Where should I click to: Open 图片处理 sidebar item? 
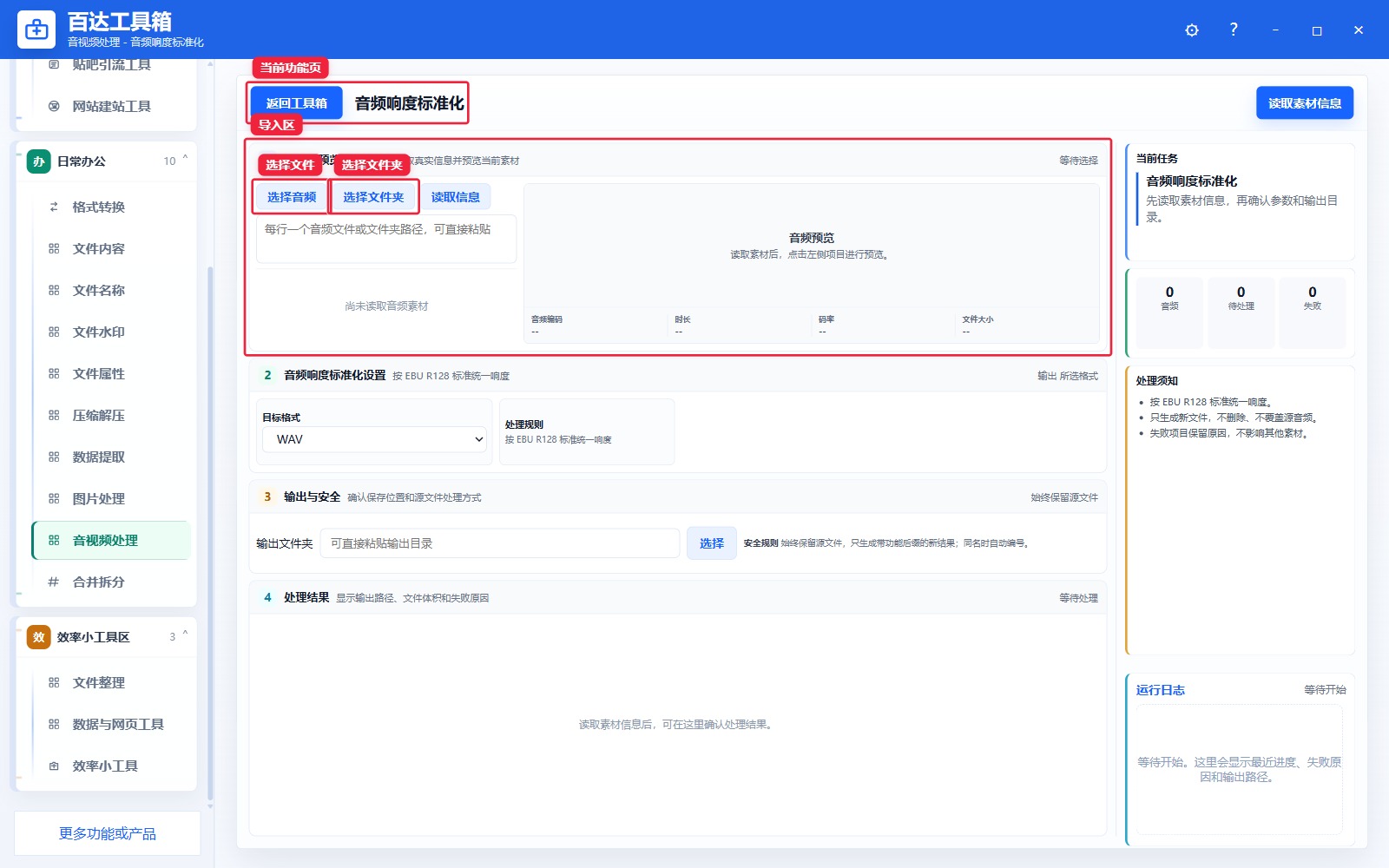coord(112,498)
